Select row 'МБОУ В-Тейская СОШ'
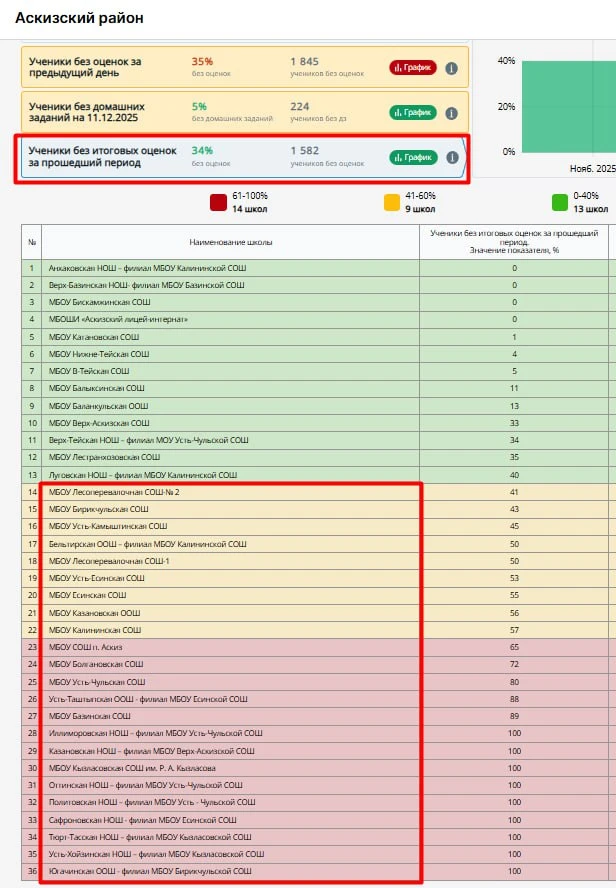The image size is (616, 888). (315, 371)
